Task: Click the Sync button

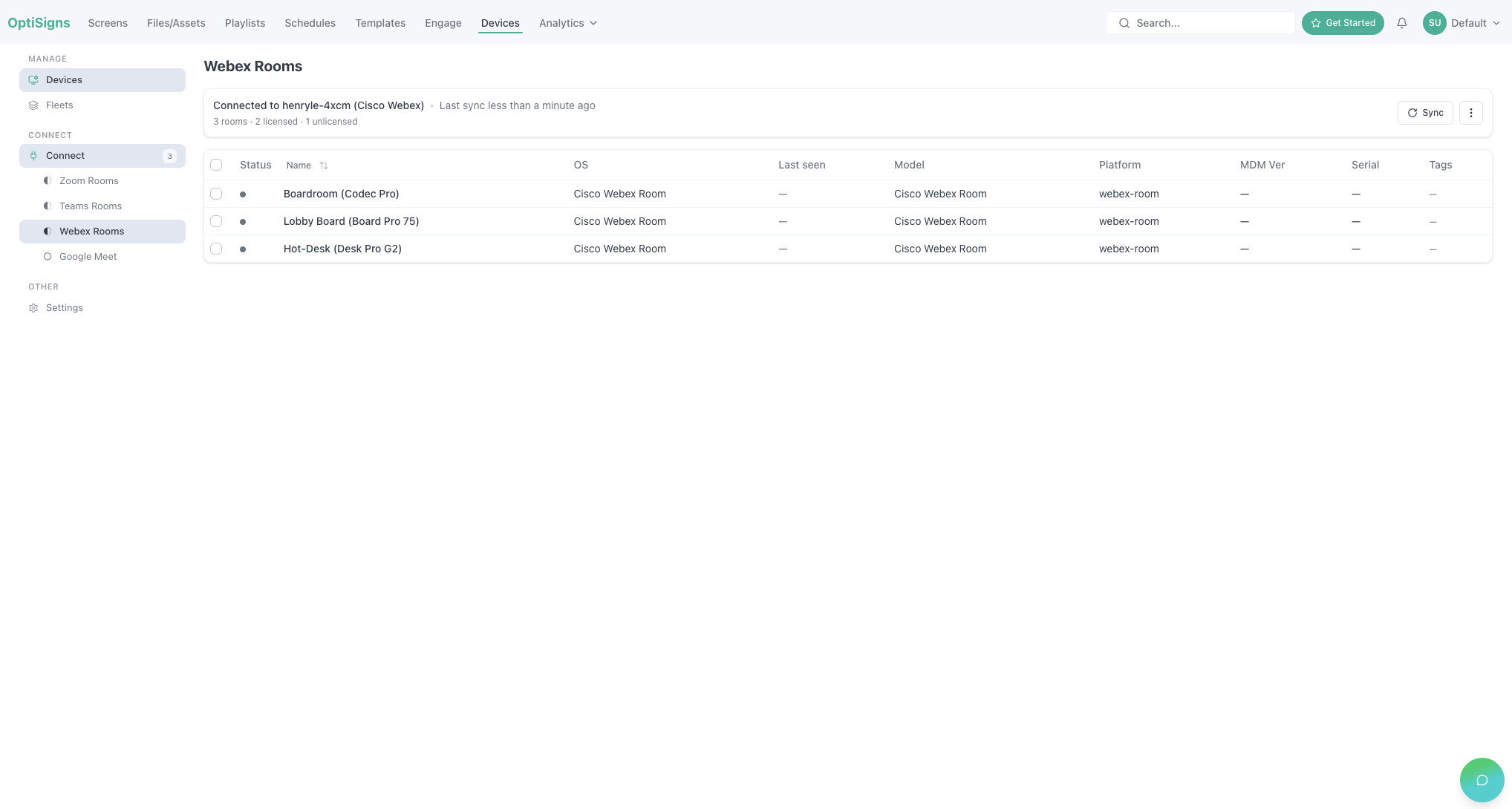Action: 1425,113
